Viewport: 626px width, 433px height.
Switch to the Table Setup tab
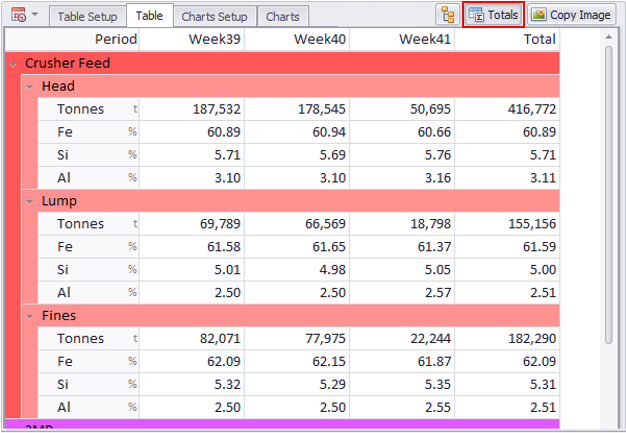pos(87,17)
